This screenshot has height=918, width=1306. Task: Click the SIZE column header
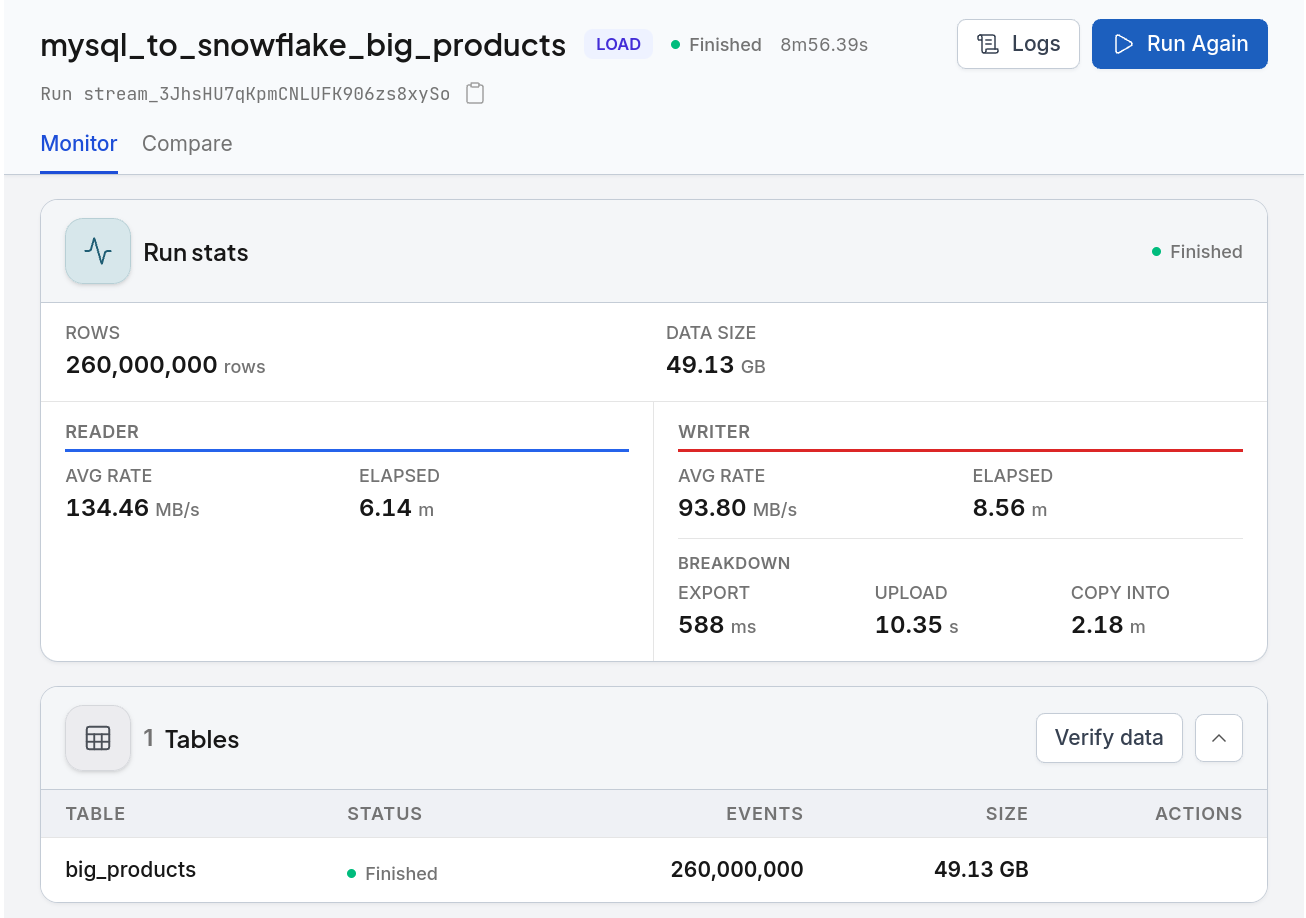(x=1007, y=813)
